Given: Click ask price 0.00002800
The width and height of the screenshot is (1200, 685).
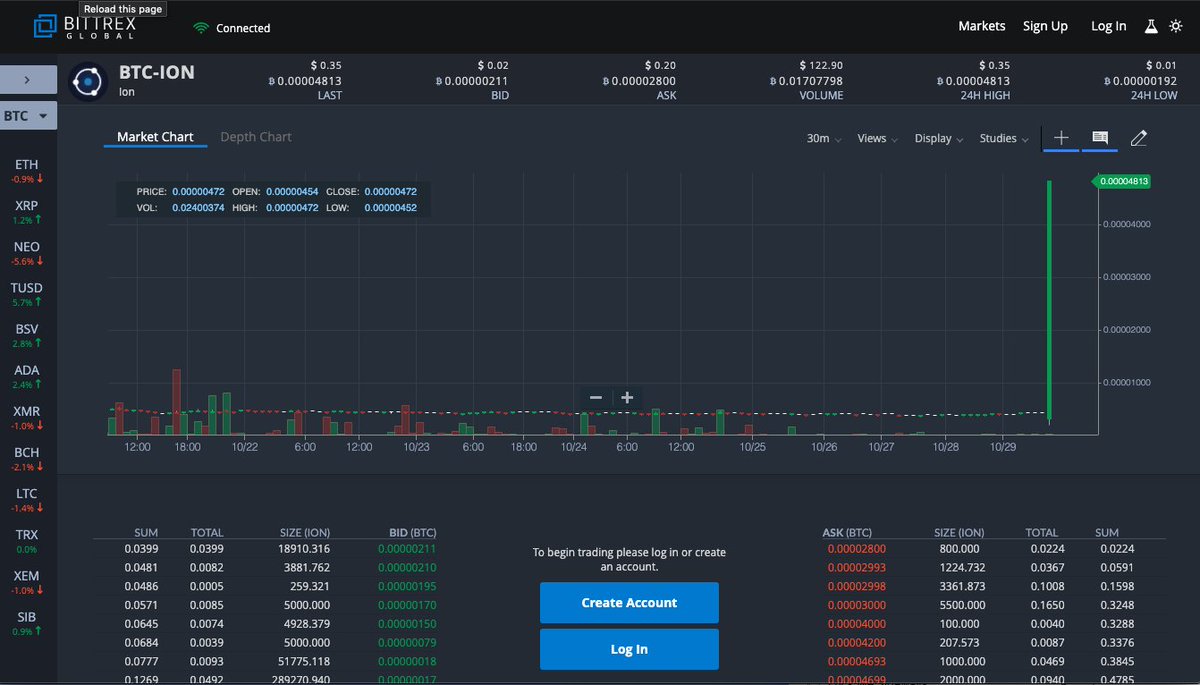Looking at the screenshot, I should (856, 549).
